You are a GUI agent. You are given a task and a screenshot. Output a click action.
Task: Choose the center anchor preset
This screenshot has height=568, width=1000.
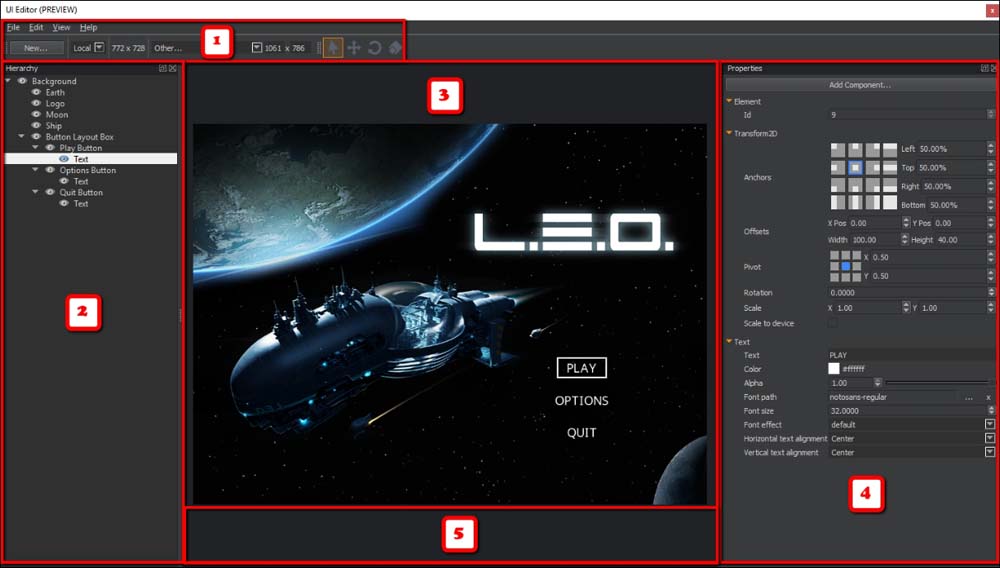click(855, 168)
